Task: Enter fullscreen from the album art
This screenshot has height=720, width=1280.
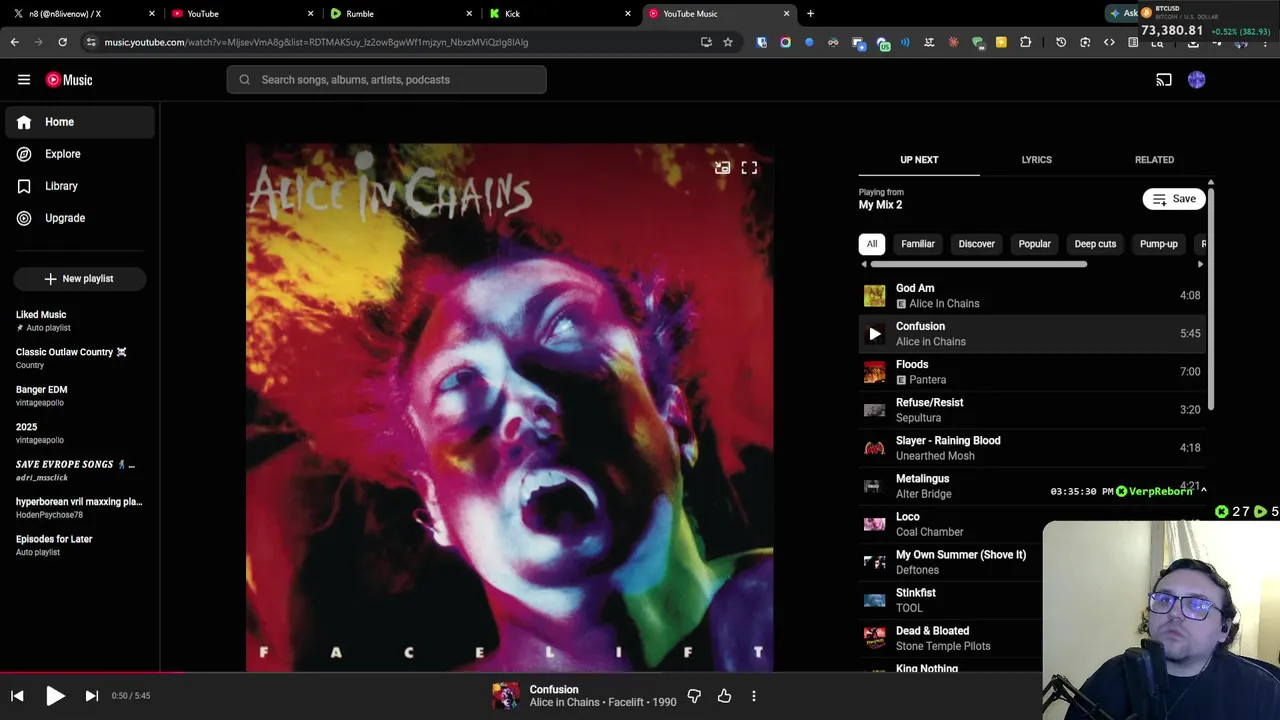Action: (x=749, y=168)
